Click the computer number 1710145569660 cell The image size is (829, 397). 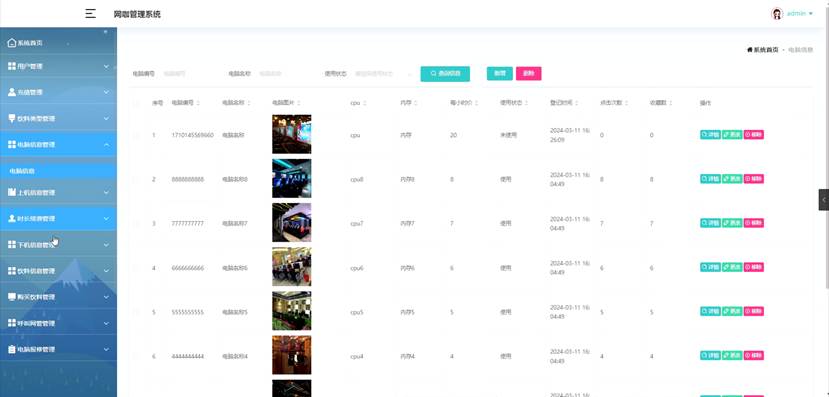coord(192,135)
